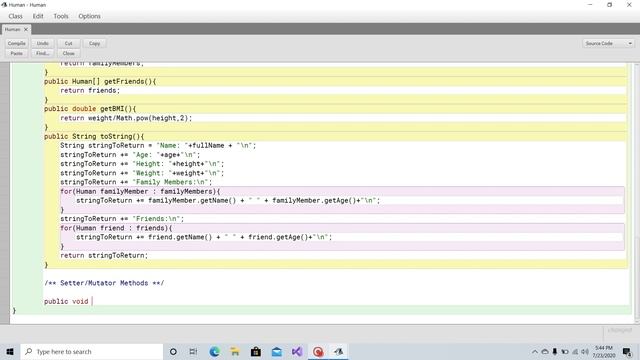640x360 pixels.
Task: Click the Paste button
Action: tap(17, 53)
